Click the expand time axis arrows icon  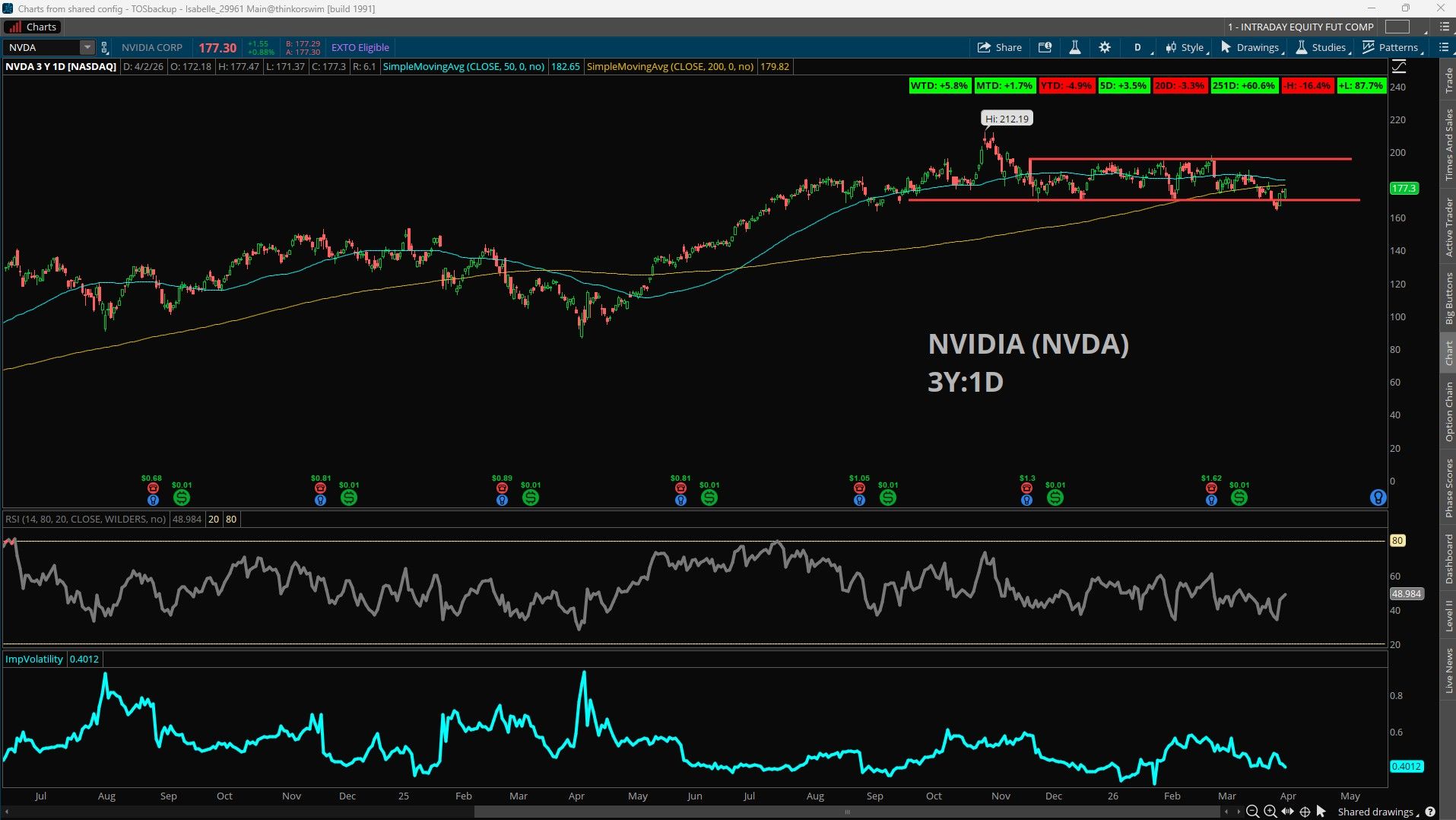pyautogui.click(x=1287, y=812)
